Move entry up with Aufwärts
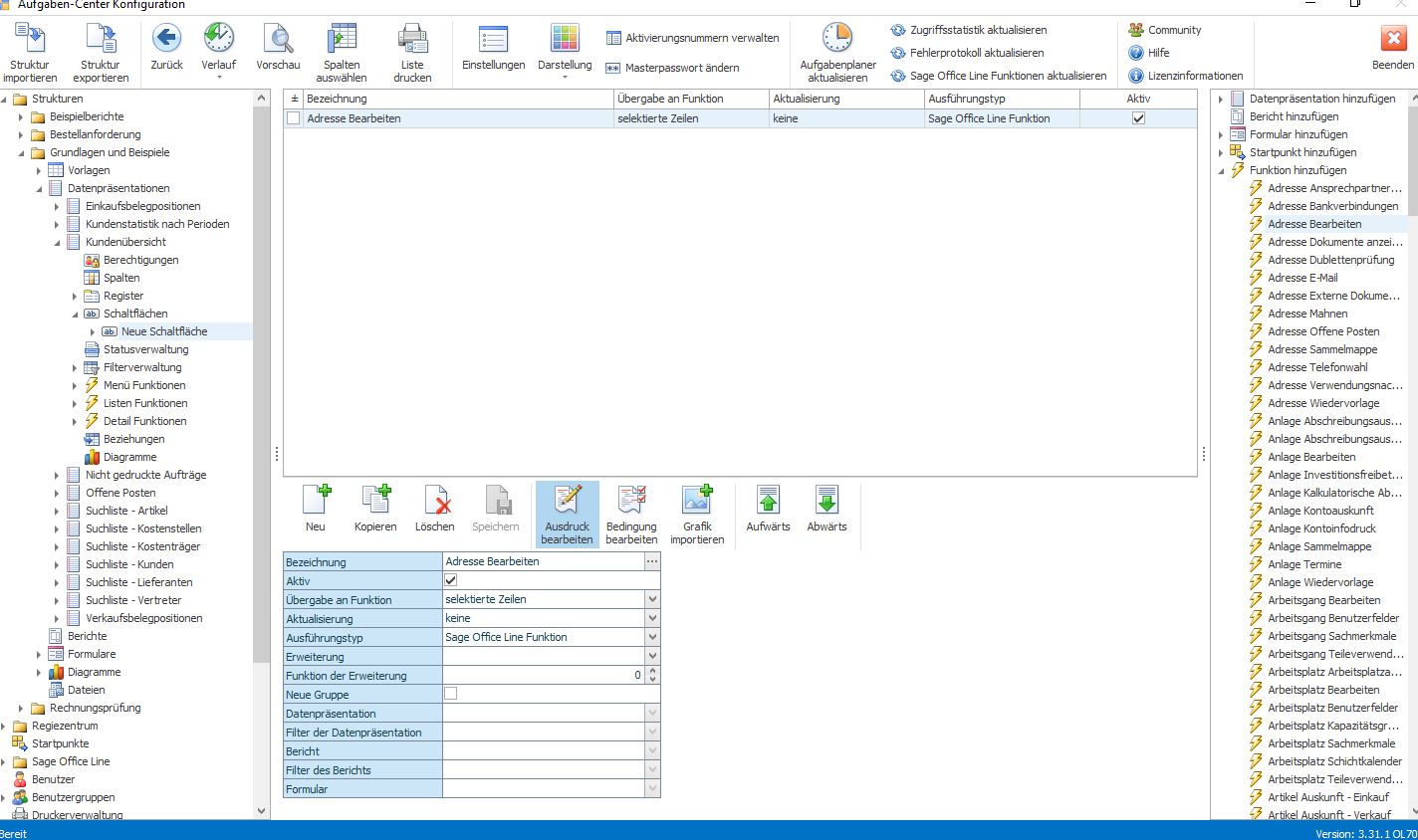 [x=768, y=500]
